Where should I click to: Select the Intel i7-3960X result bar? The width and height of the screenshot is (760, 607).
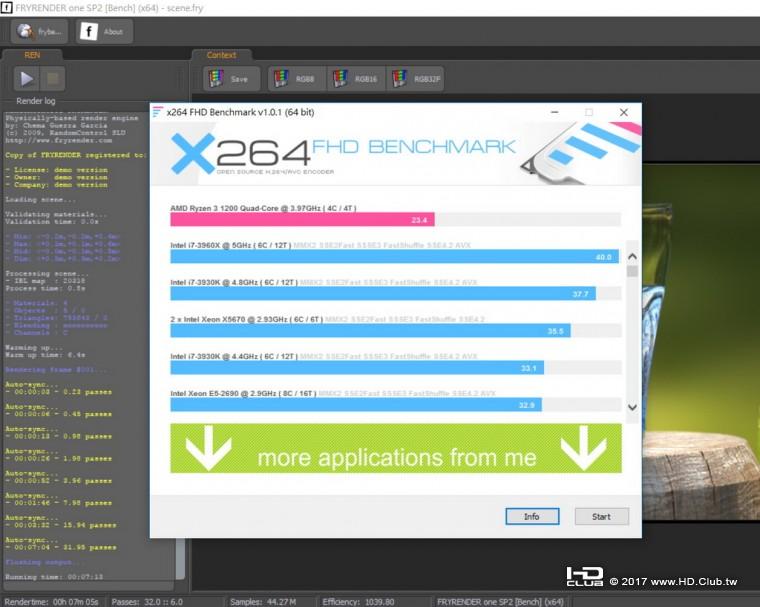tap(394, 257)
